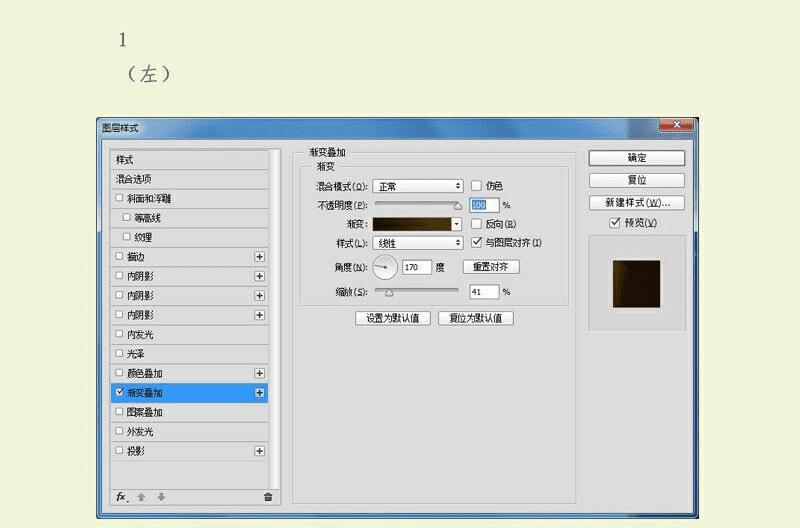
Task: Click the plus icon on 渐变叠加 row
Action: click(259, 393)
